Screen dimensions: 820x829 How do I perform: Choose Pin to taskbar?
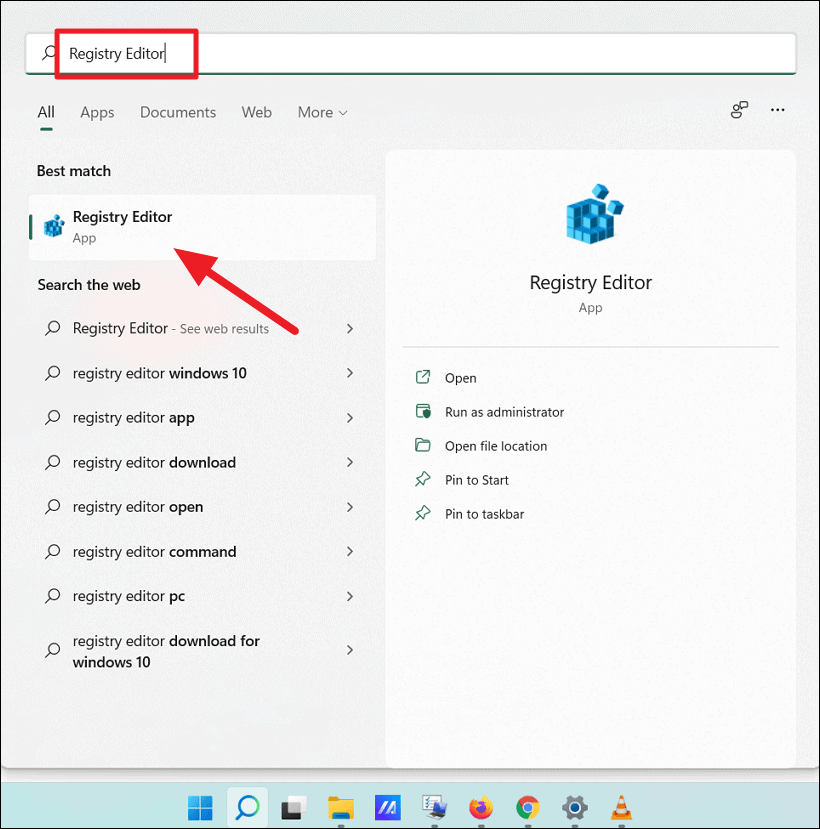[484, 514]
